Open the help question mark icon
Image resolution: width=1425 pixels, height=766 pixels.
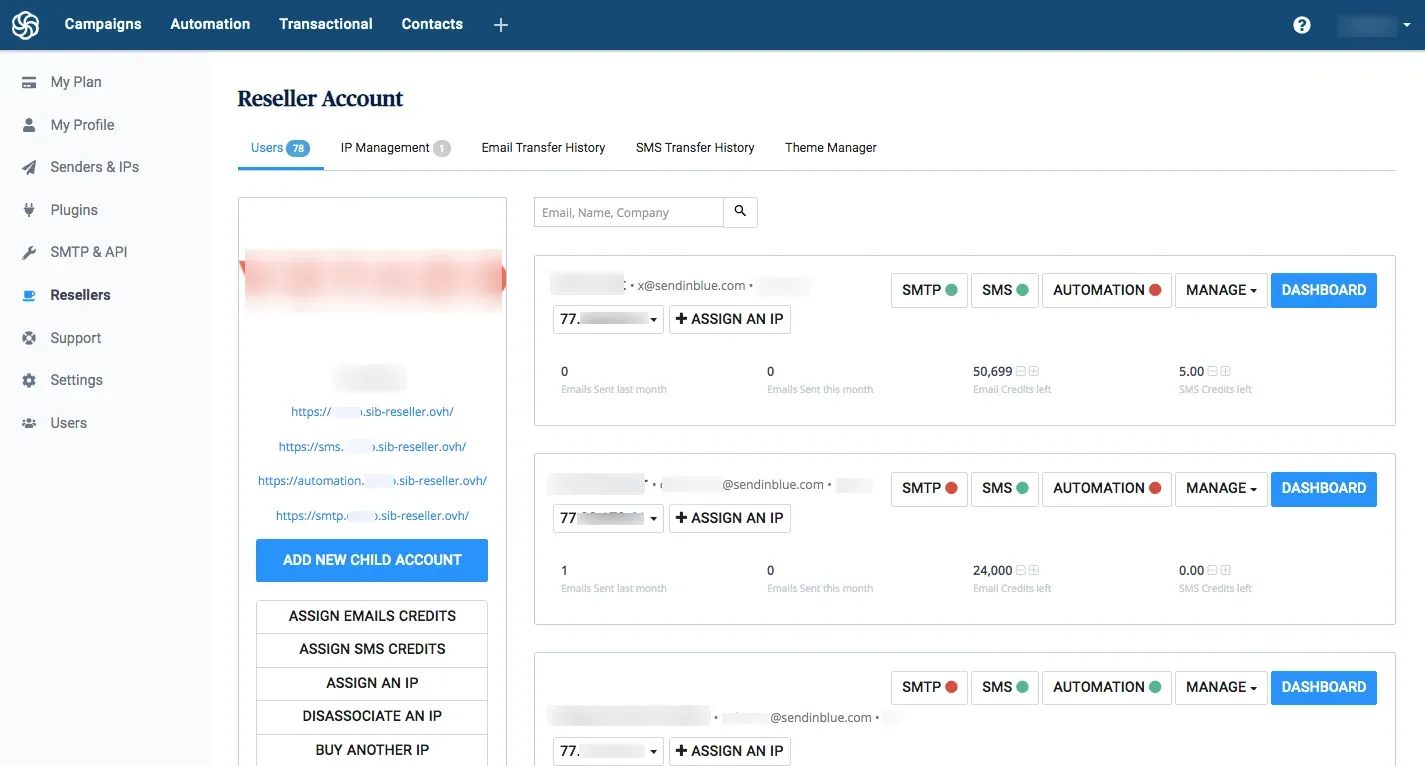point(1301,25)
